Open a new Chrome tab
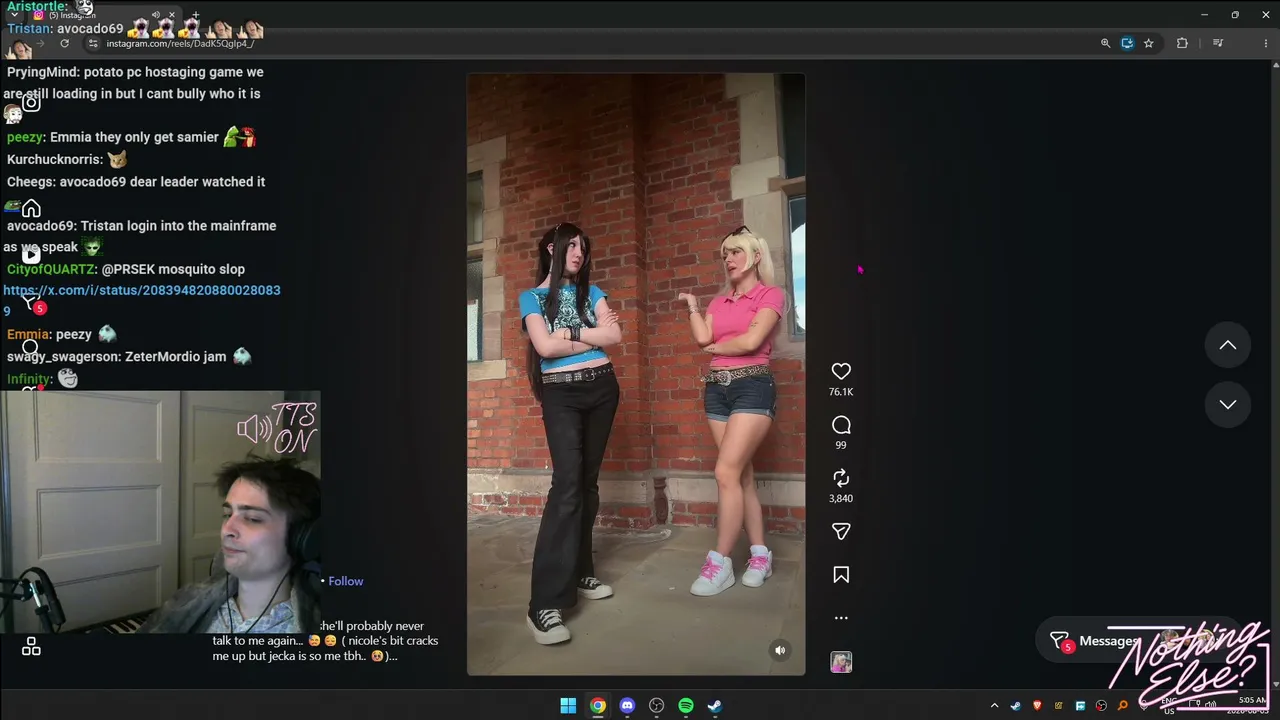 coord(195,15)
